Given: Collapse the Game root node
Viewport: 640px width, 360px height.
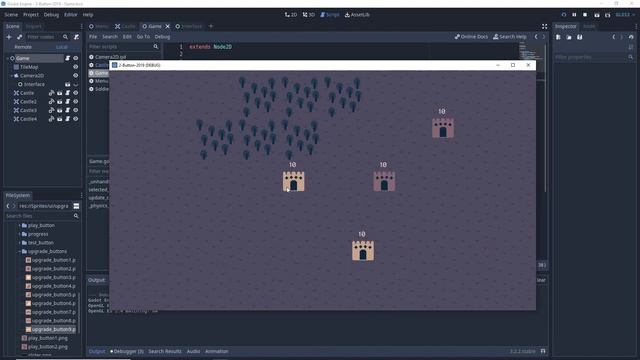Looking at the screenshot, I should point(7,58).
